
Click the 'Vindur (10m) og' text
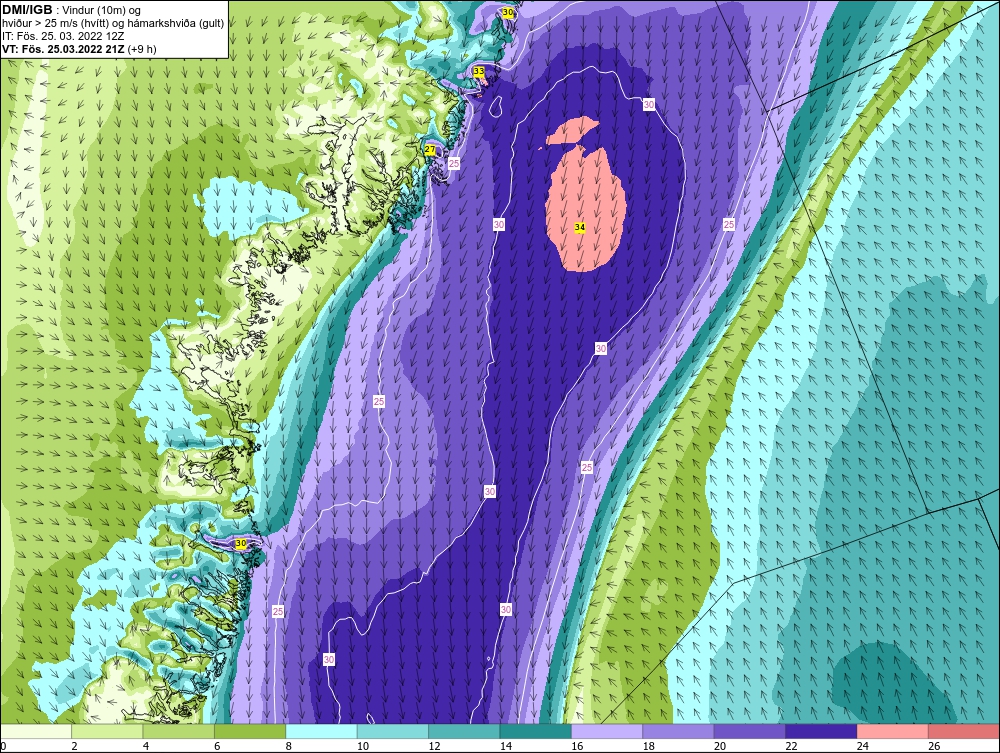101,10
